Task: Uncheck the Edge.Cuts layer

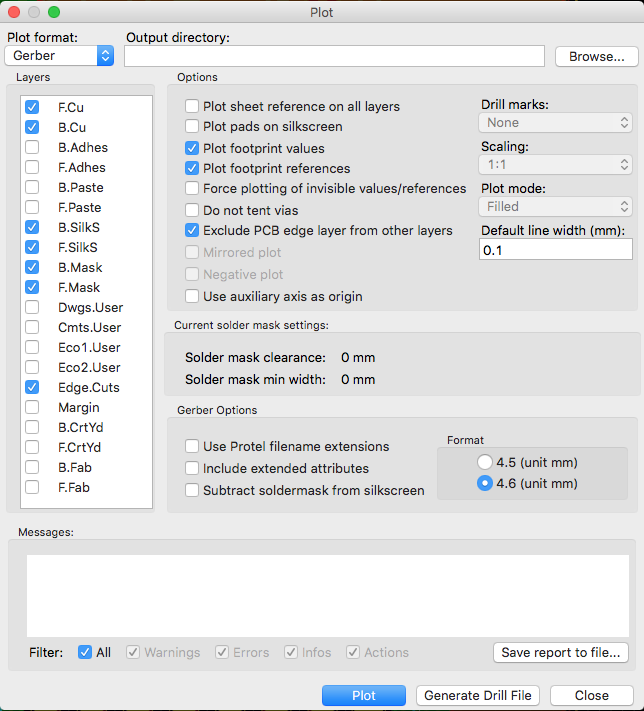Action: pos(32,387)
